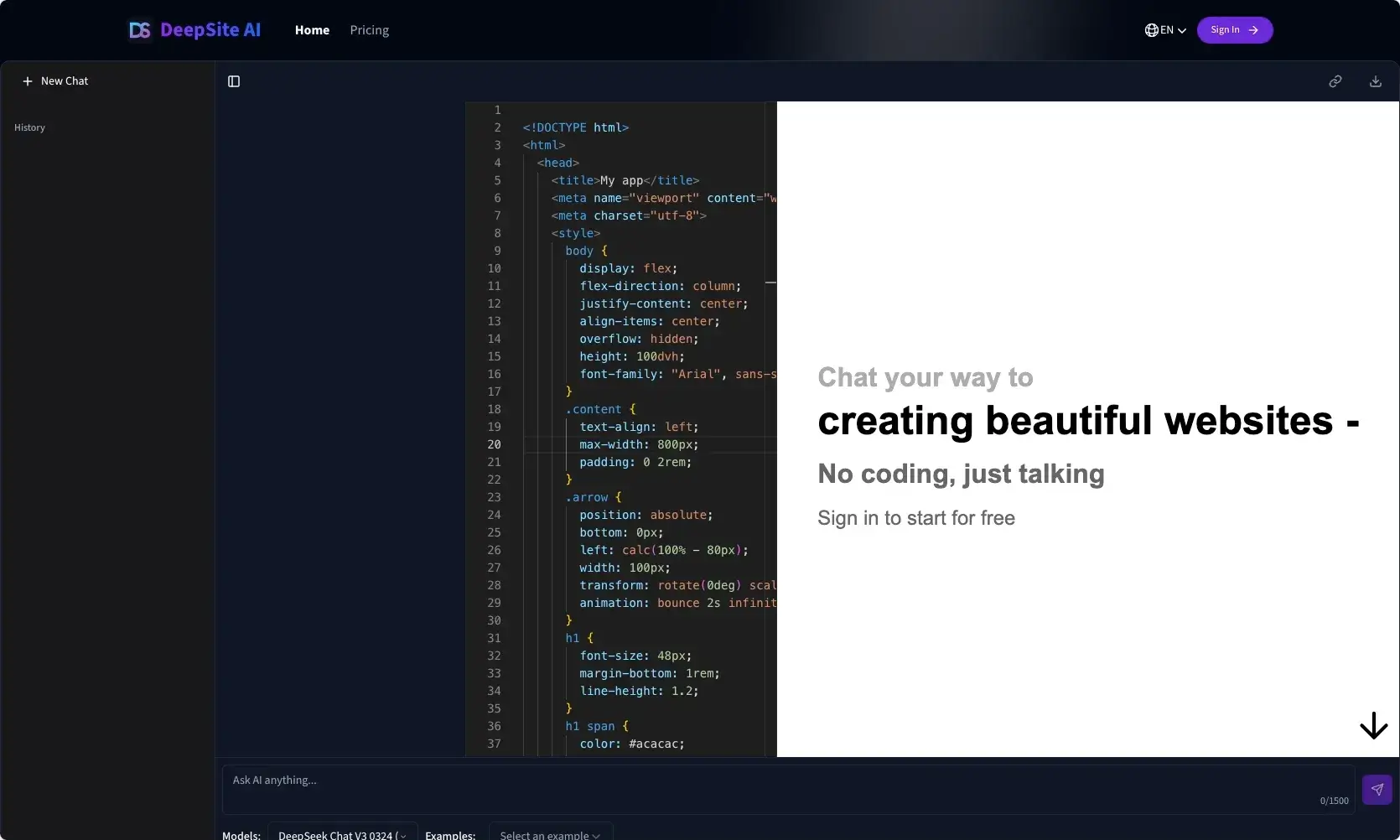Click the DeepSite AI logo icon
This screenshot has width=1400, height=840.
(x=140, y=30)
